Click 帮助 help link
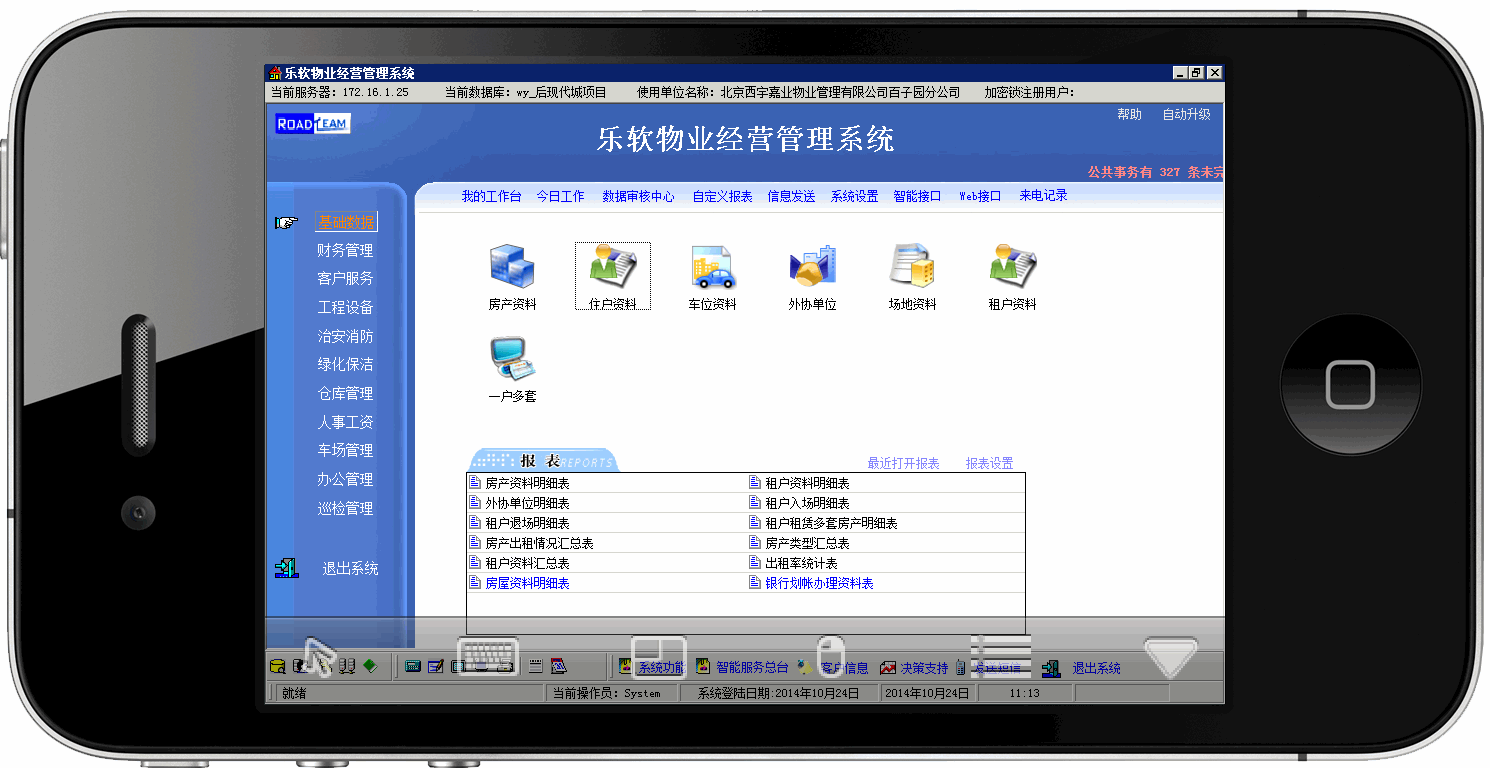The height and width of the screenshot is (768, 1490). [1129, 114]
